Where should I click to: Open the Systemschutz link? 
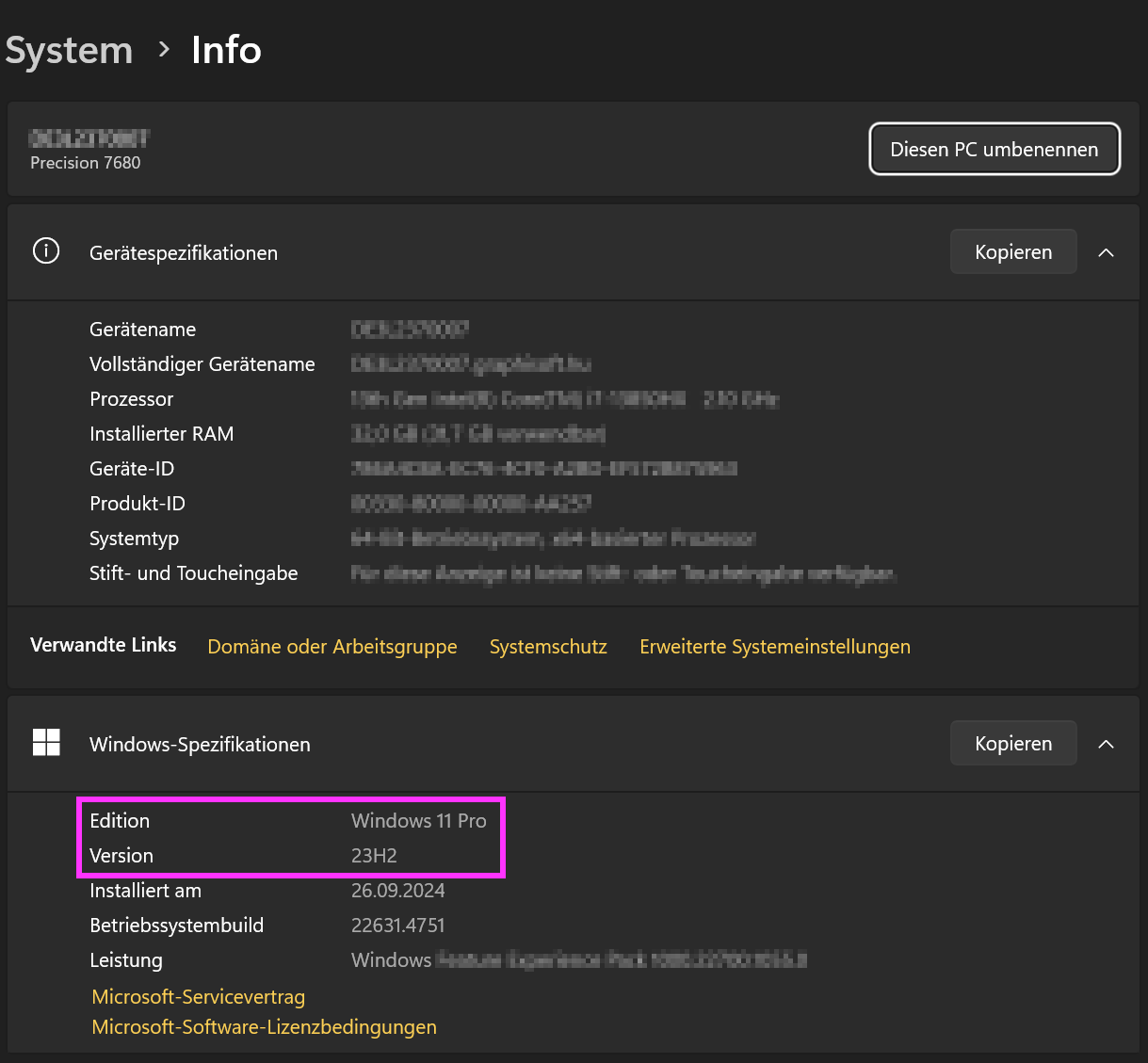point(548,647)
